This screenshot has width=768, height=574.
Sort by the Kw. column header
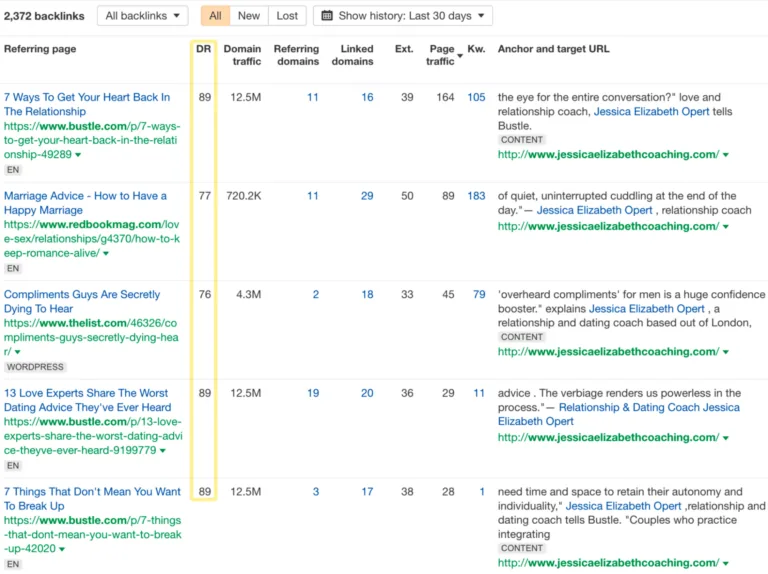click(476, 49)
